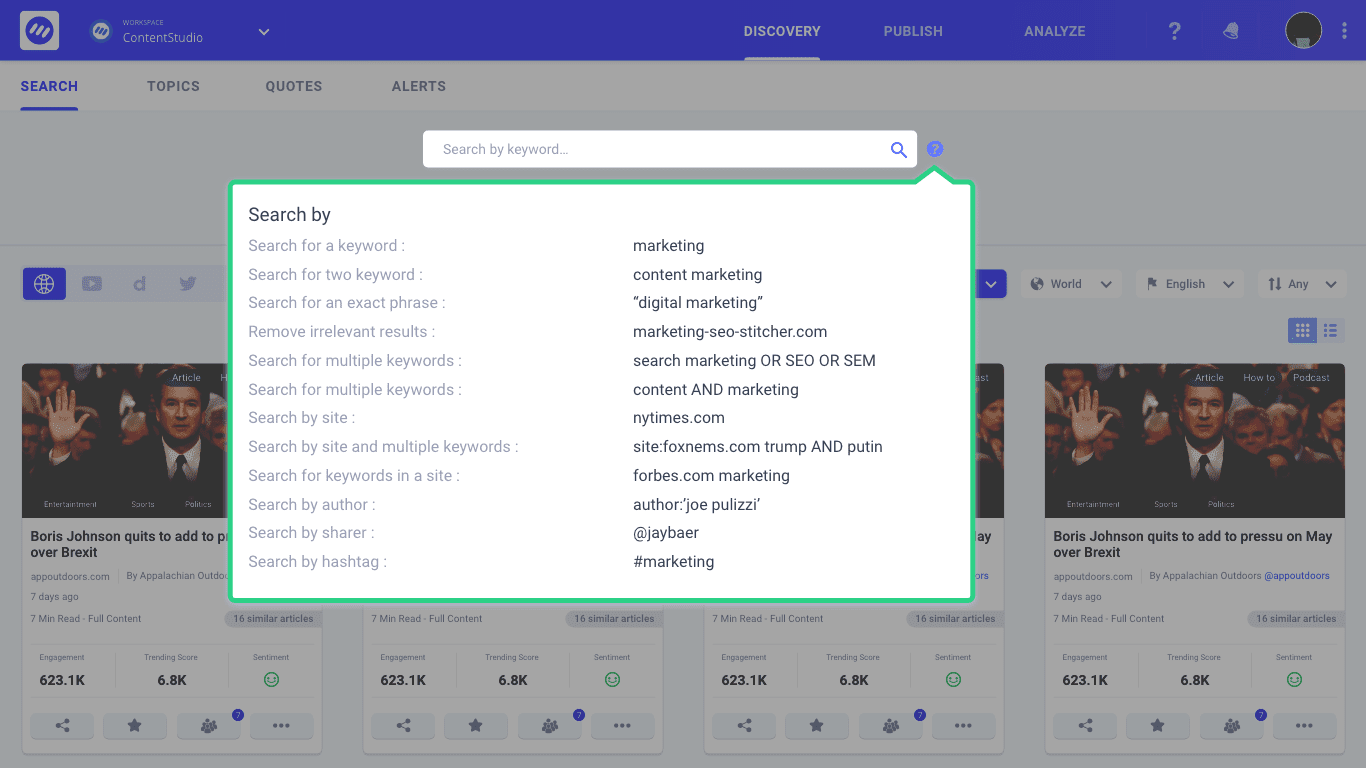Click example 'search marketing OR SEO OR SEM'
Viewport: 1366px width, 768px height.
point(754,361)
